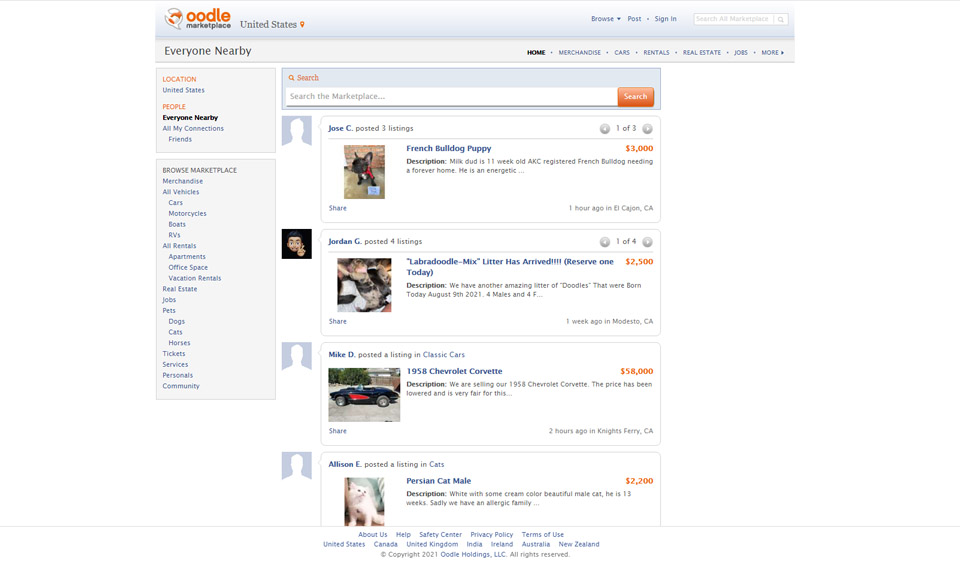Open the French Bulldog Puppy photo thumbnail

pyautogui.click(x=364, y=171)
